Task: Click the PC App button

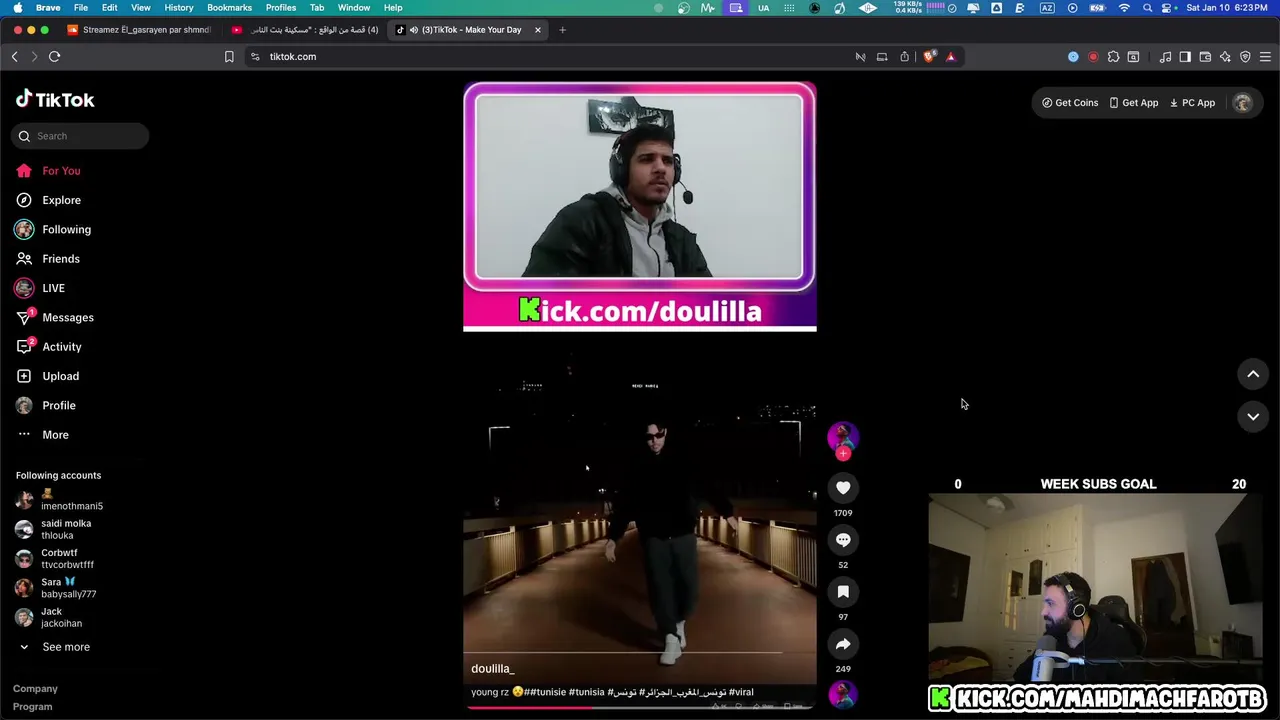Action: coord(1192,103)
